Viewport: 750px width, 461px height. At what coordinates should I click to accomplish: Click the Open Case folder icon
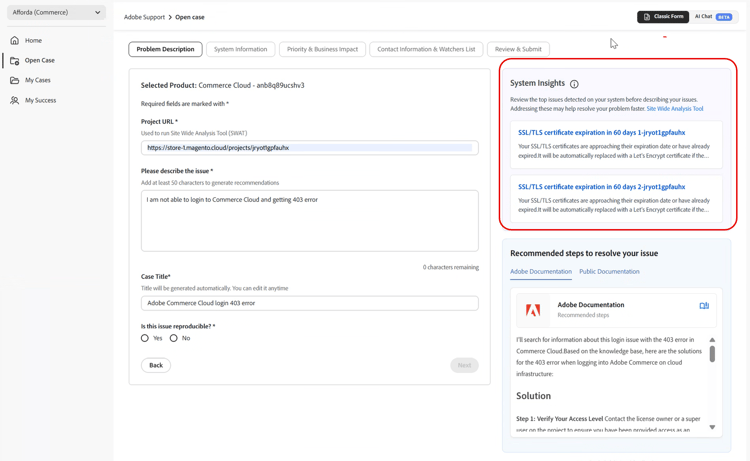point(15,60)
